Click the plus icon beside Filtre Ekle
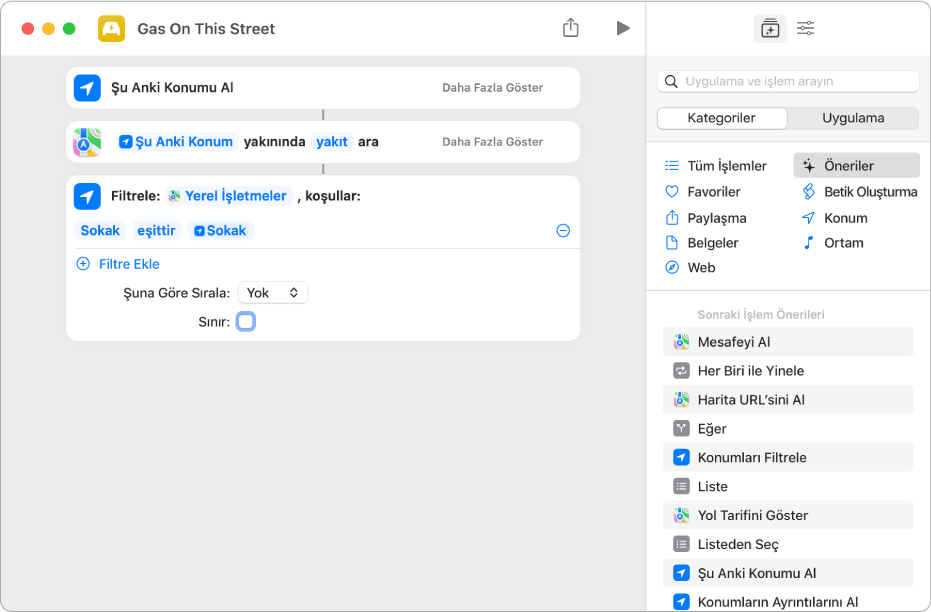 coord(83,264)
